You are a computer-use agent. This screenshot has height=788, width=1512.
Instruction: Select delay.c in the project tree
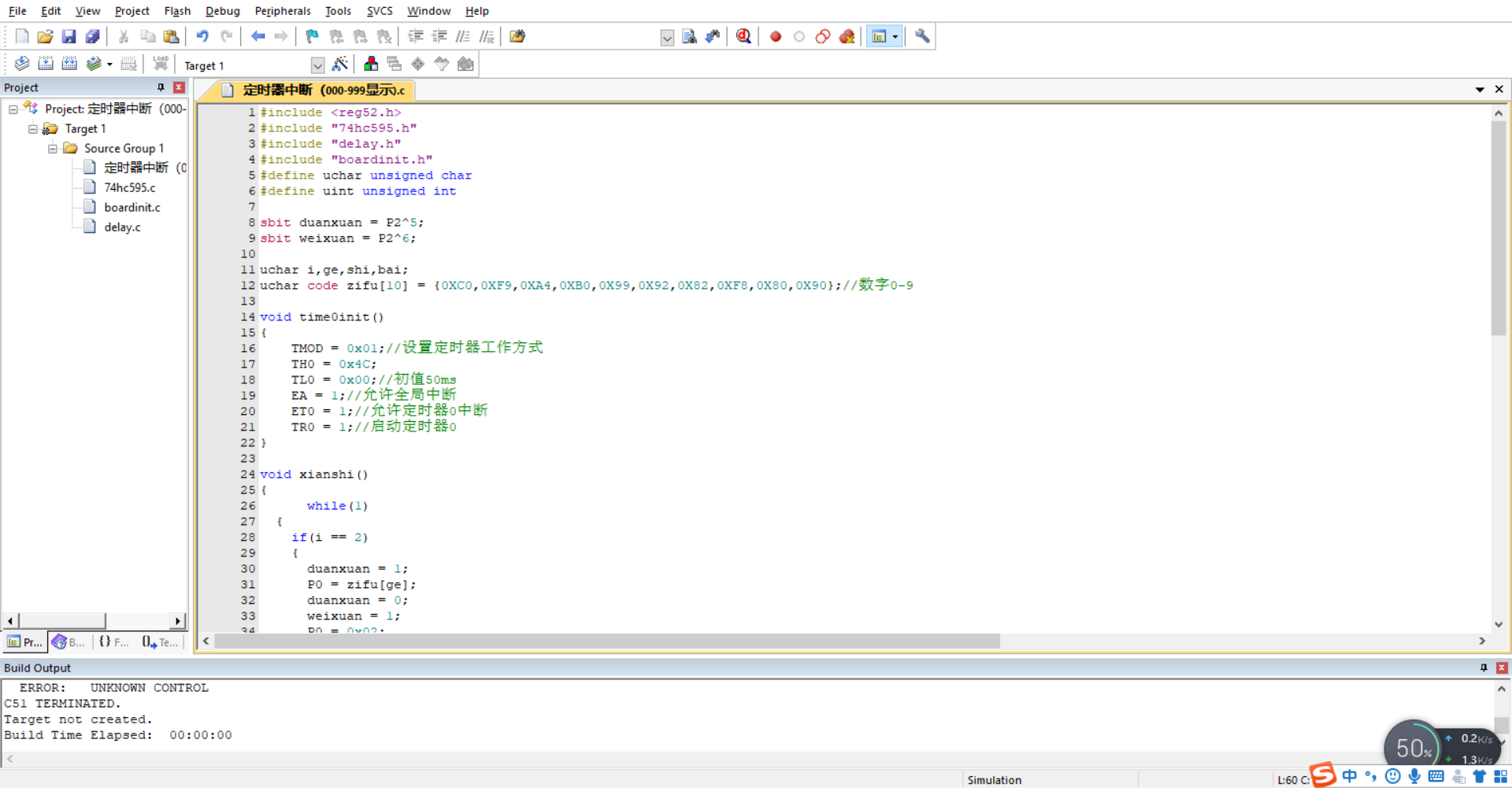[122, 228]
